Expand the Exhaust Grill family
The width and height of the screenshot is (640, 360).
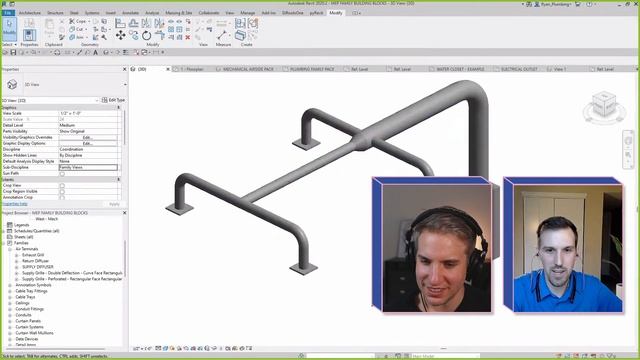click(x=17, y=255)
